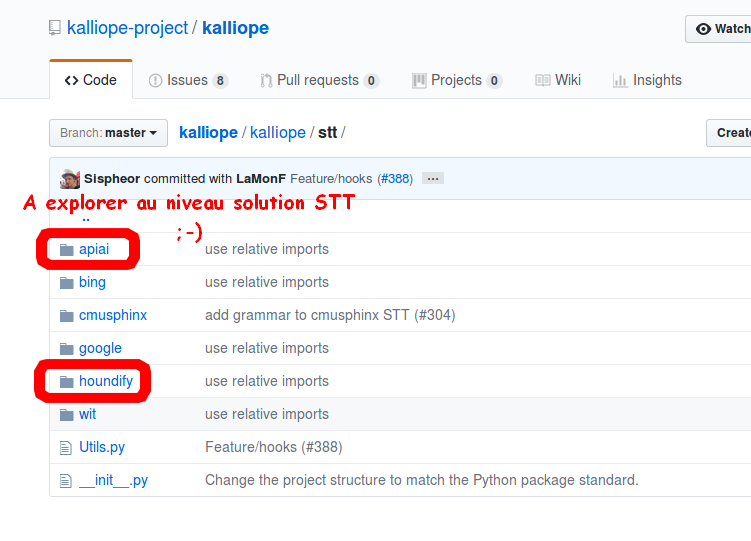751x541 pixels.
Task: Open the __init__.py file
Action: tap(114, 480)
